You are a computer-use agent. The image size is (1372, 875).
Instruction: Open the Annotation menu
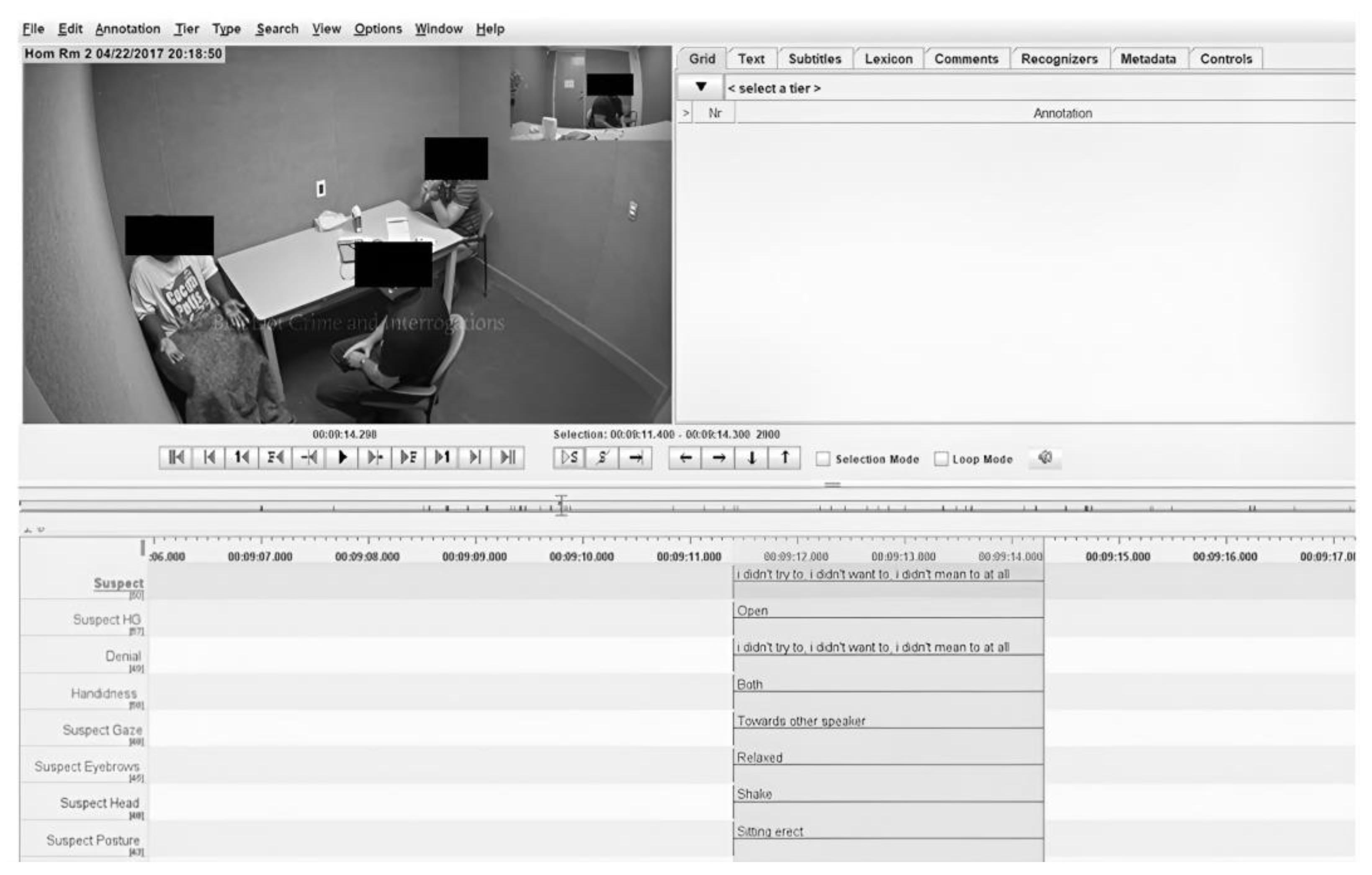[128, 28]
